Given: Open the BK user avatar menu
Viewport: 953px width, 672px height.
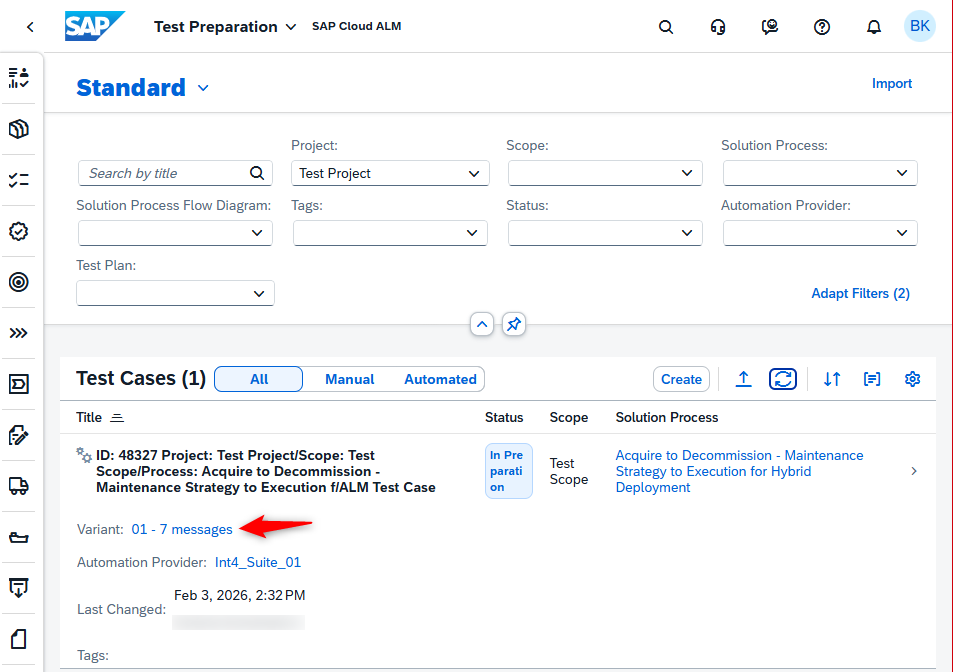Looking at the screenshot, I should (920, 26).
